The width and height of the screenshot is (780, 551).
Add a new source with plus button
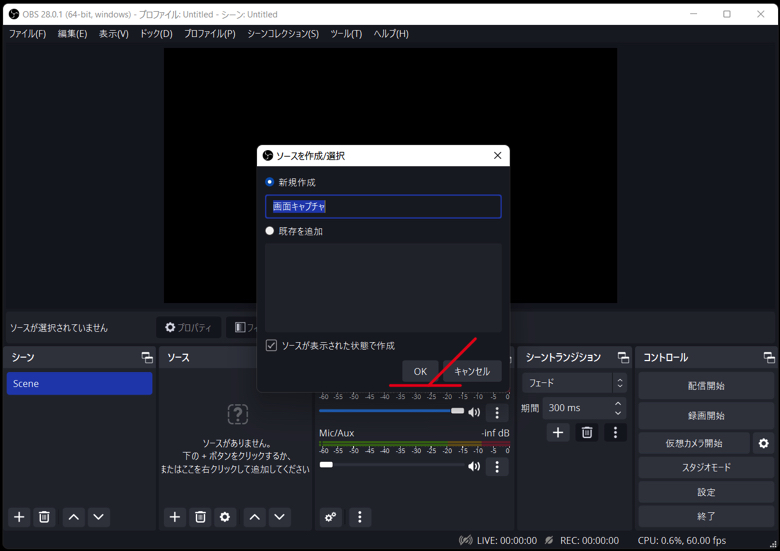[175, 517]
